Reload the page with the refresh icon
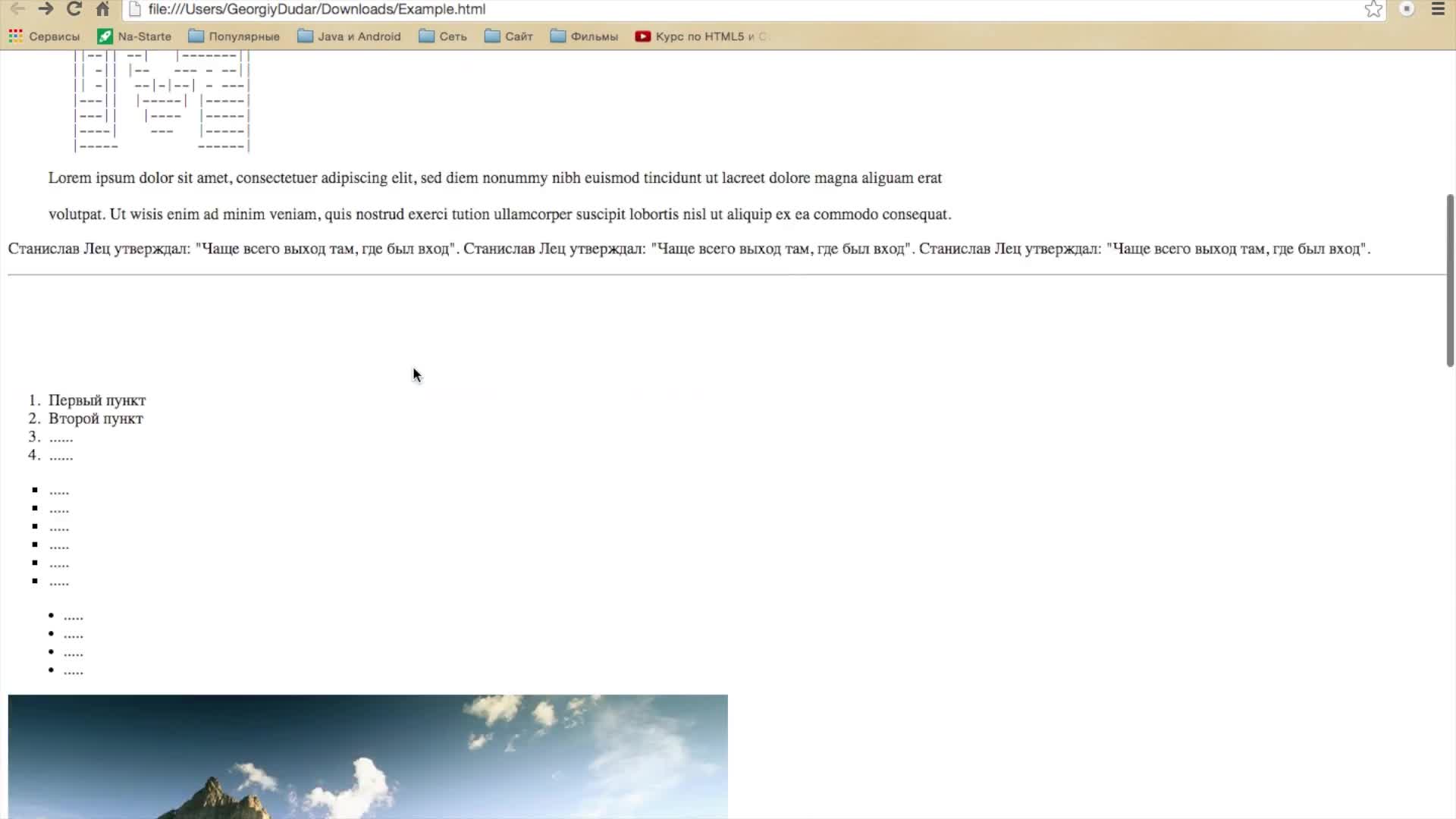This screenshot has width=1456, height=819. 74,9
